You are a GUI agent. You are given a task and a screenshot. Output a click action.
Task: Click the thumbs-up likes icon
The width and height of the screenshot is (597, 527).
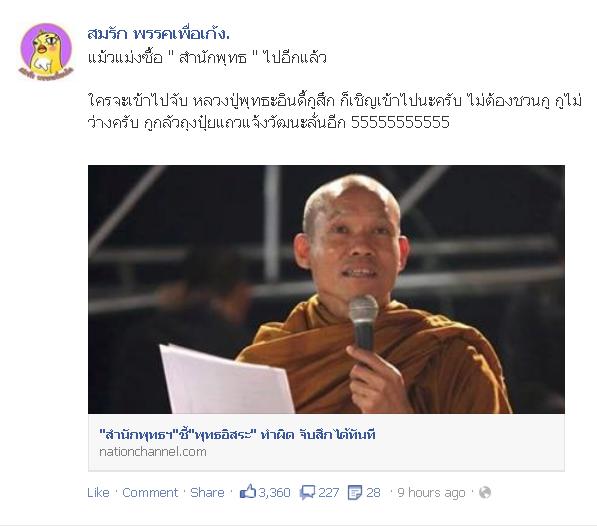click(x=247, y=492)
